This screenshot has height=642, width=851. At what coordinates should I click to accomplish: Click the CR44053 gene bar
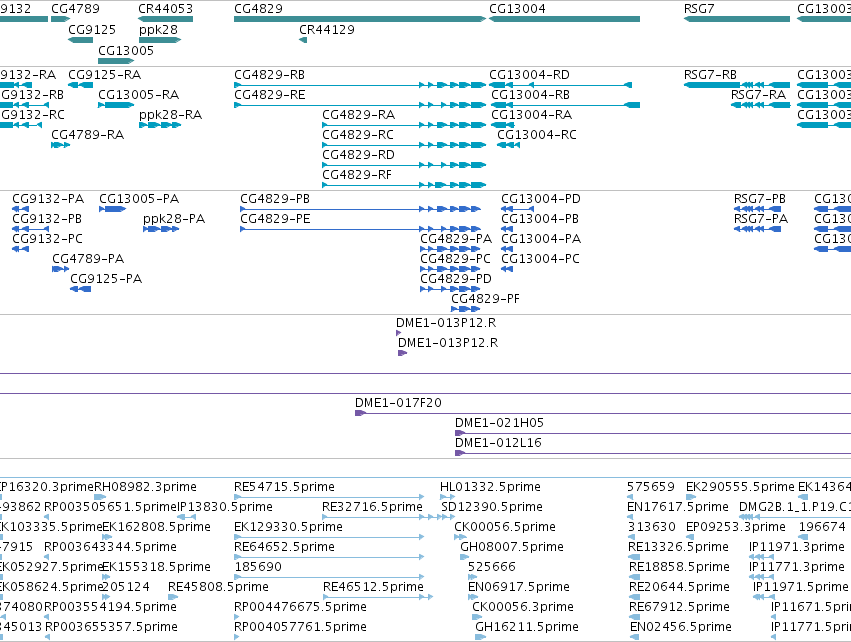click(166, 19)
